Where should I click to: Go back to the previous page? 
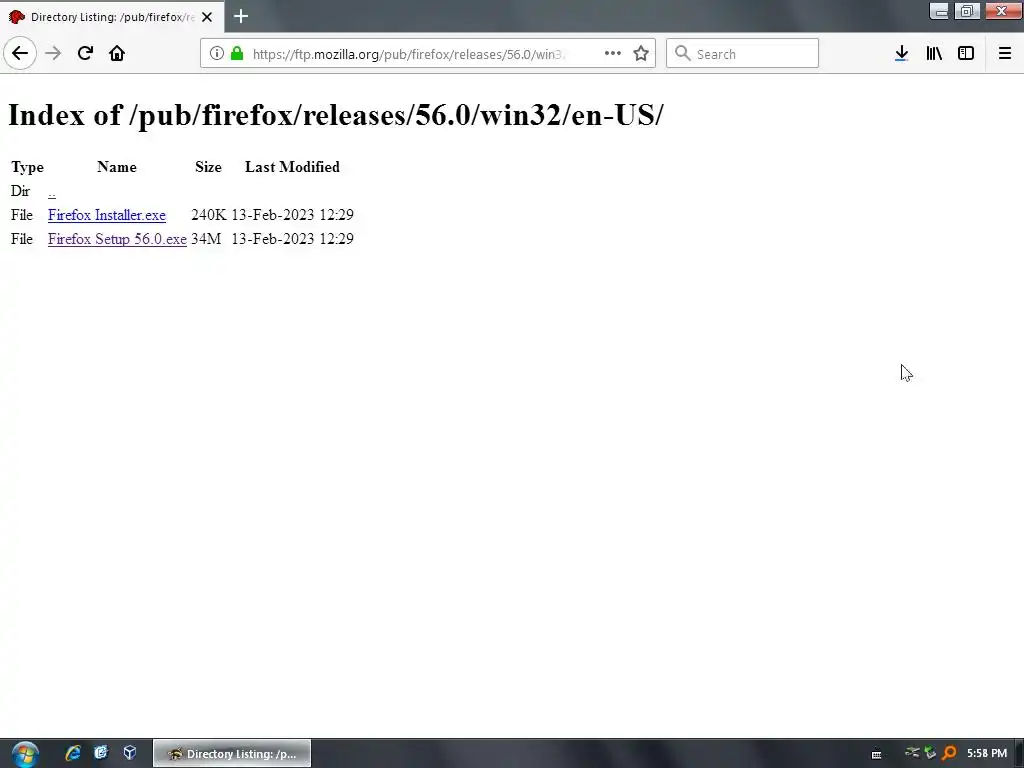point(20,54)
